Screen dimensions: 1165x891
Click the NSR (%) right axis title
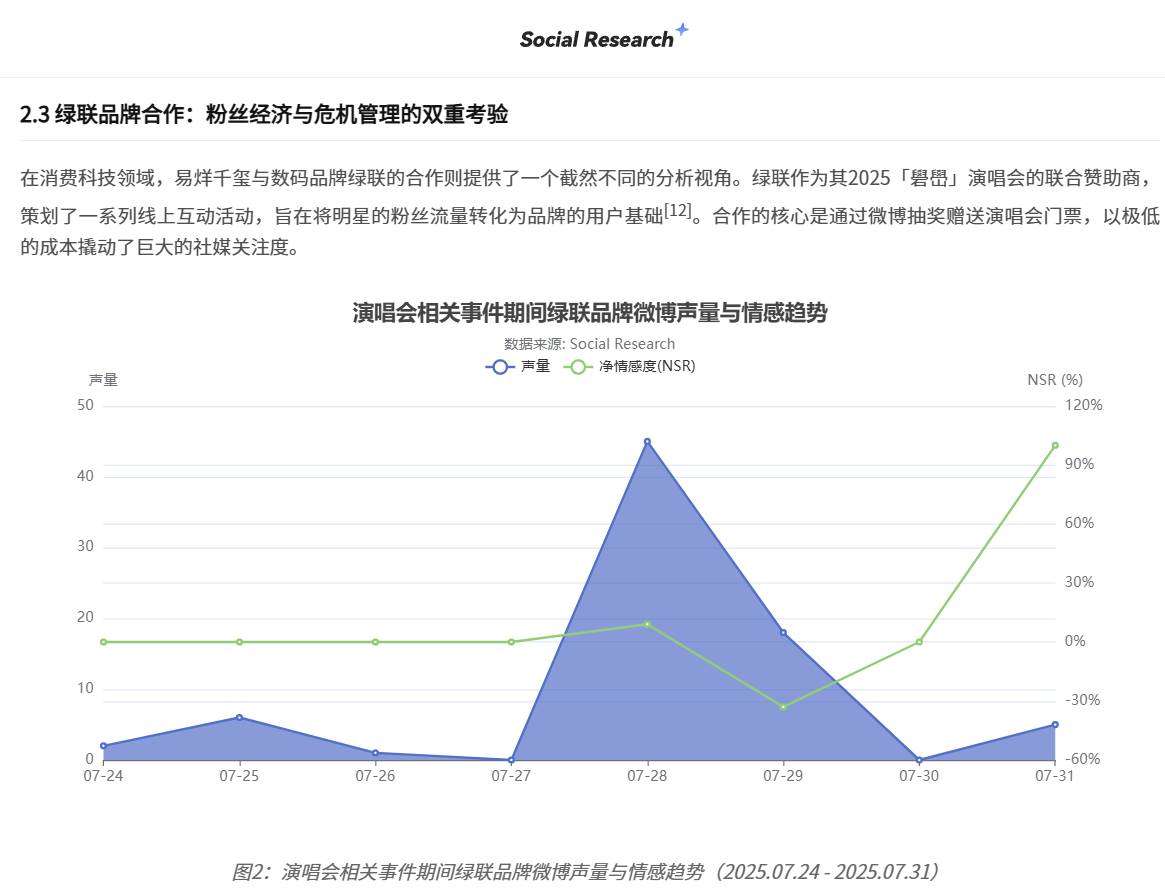click(1054, 380)
